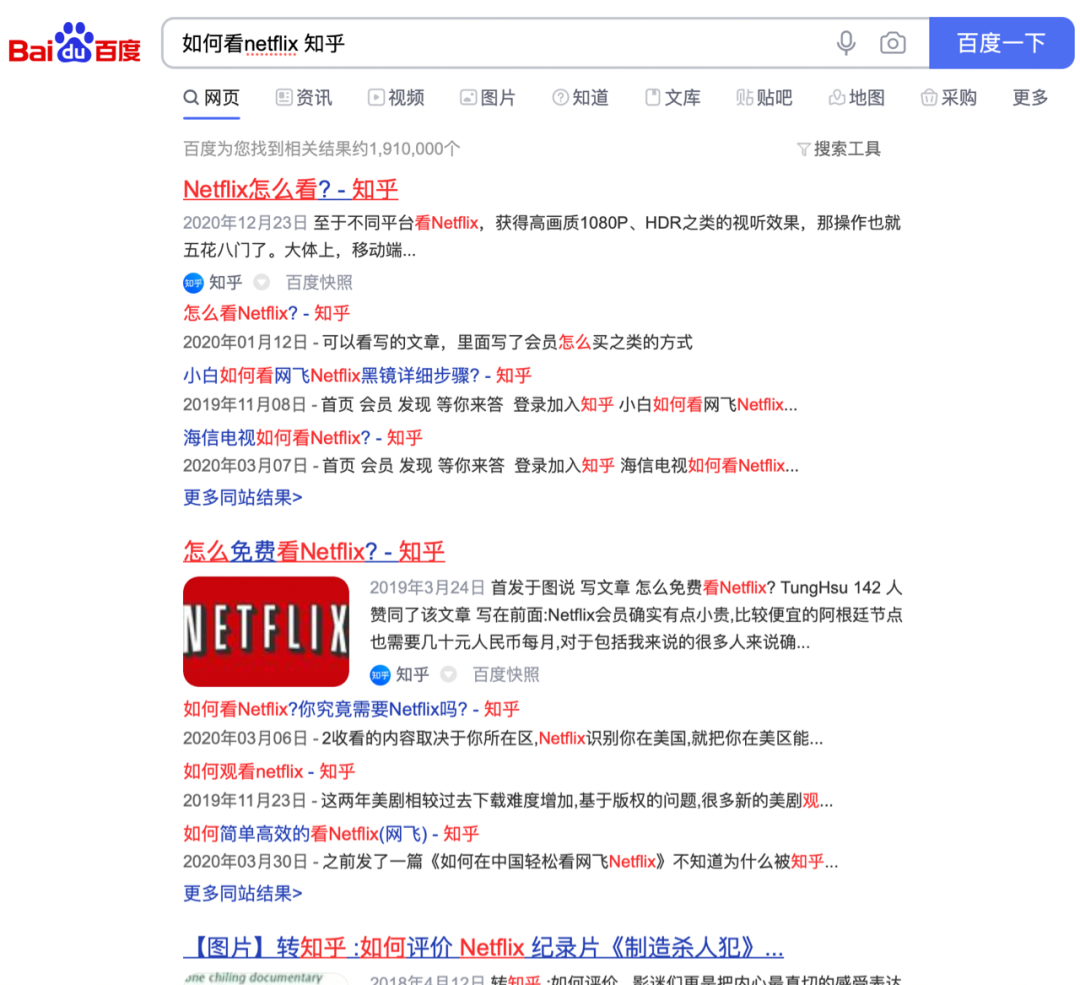The image size is (1080, 985).
Task: Open 百度快照 for 怎么免费看Netflix result
Action: pos(506,675)
